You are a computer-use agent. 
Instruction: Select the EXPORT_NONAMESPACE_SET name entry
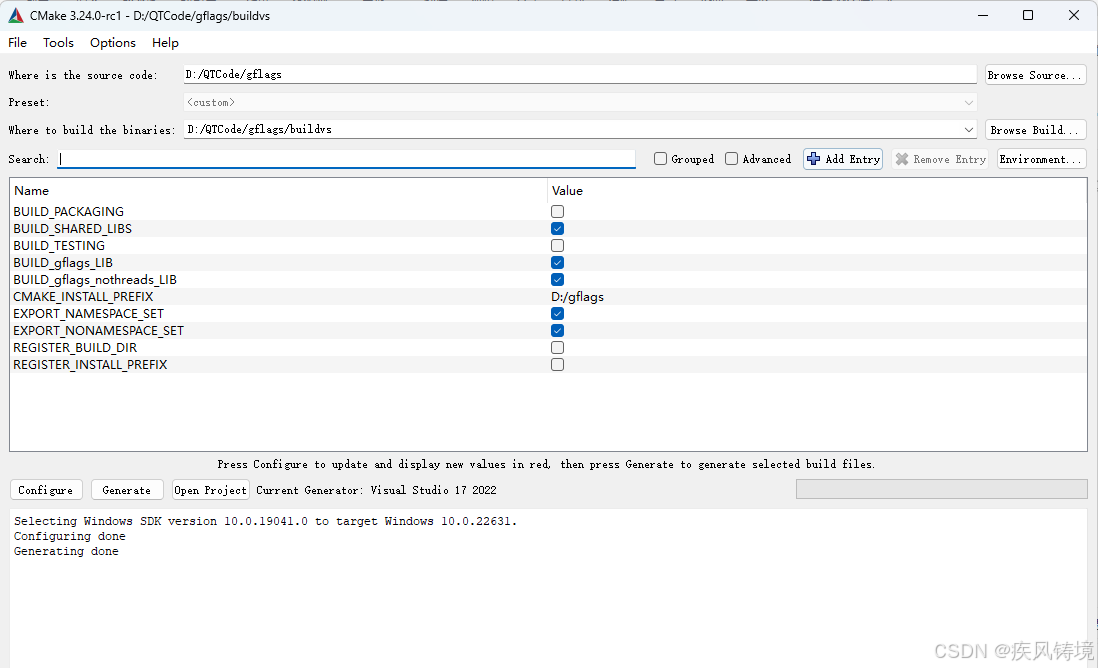pos(98,330)
